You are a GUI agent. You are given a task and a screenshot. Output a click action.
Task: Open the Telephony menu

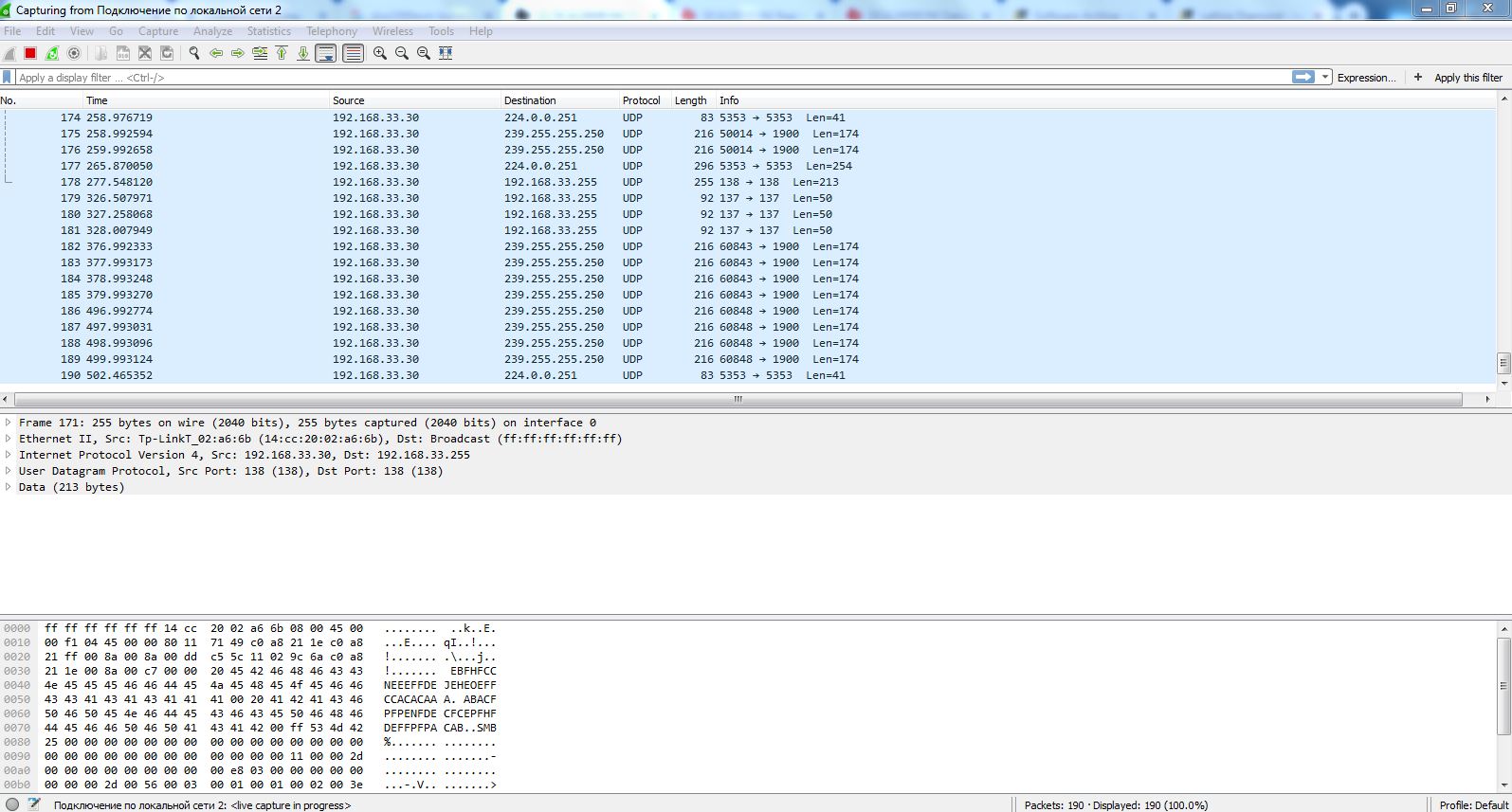click(332, 31)
